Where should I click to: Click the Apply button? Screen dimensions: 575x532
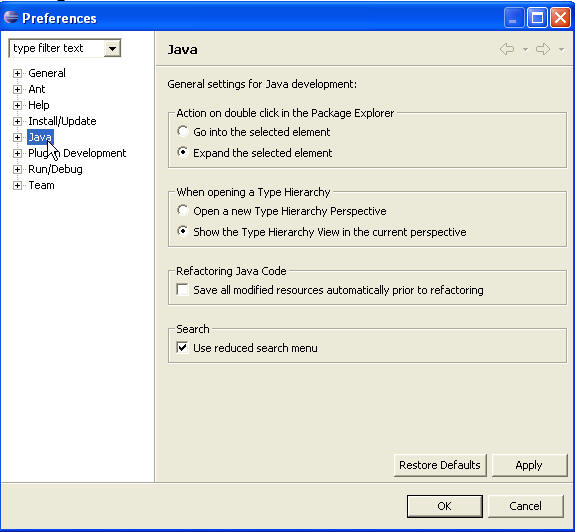click(x=529, y=465)
